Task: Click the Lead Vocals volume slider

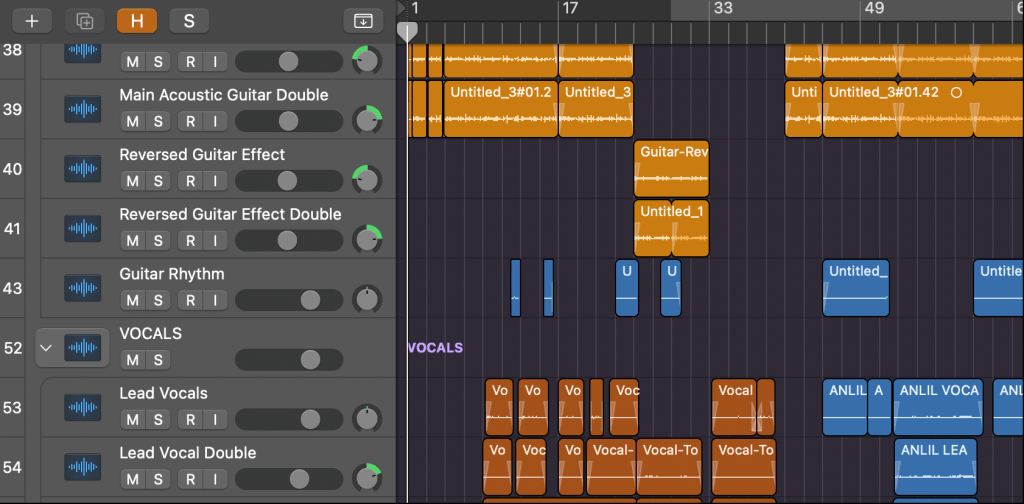Action: coord(287,419)
